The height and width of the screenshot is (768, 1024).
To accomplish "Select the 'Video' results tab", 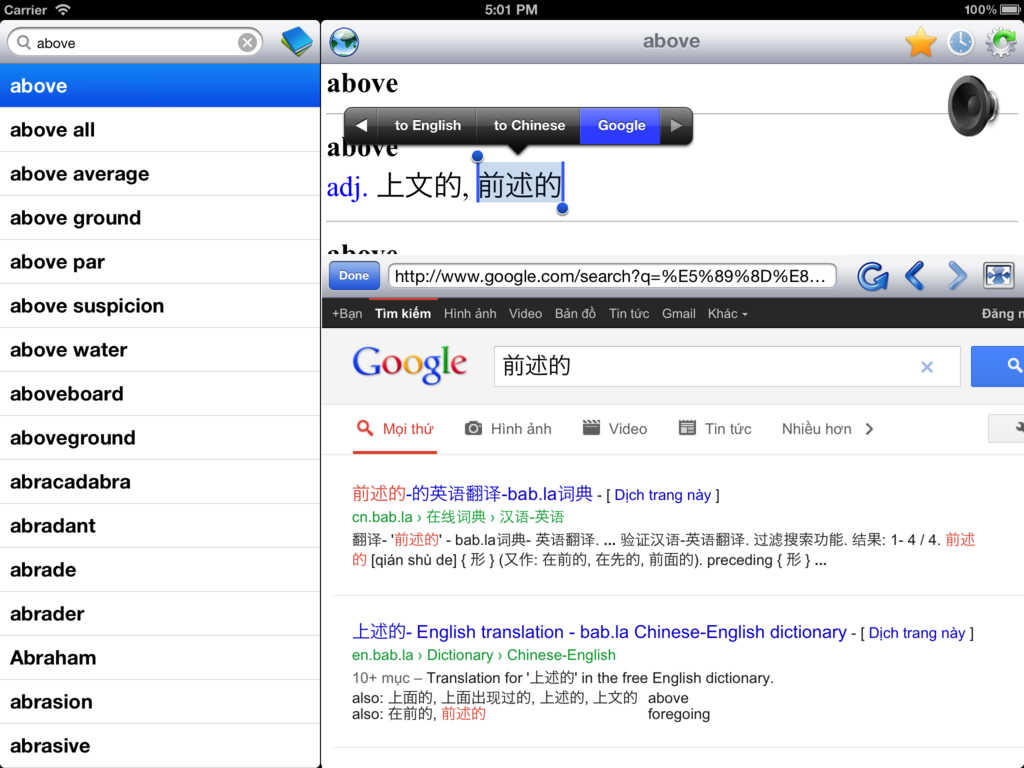I will point(615,429).
